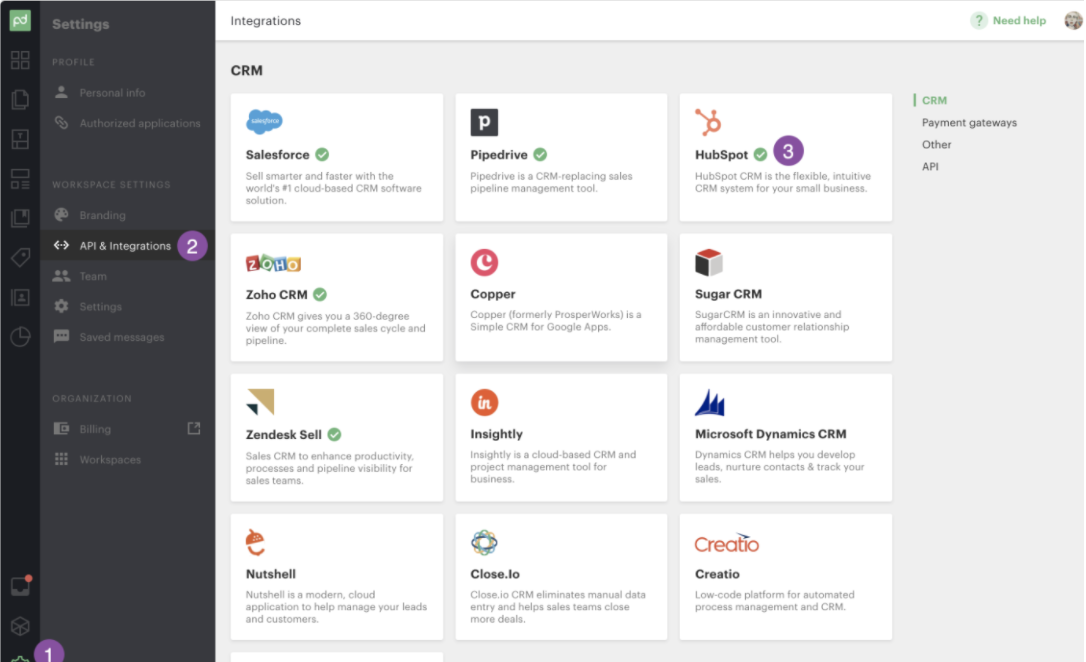This screenshot has height=662, width=1086.
Task: Open the Creatio integration title
Action: point(717,573)
